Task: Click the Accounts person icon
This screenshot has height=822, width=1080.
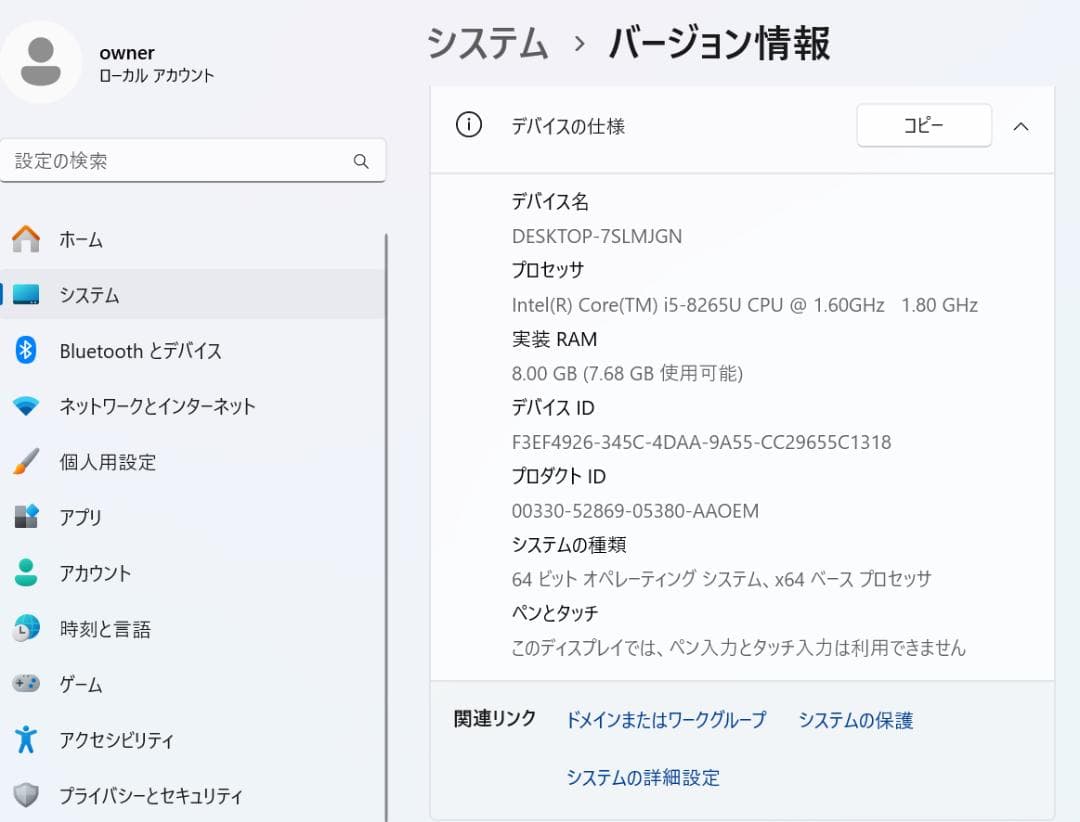Action: [26, 573]
